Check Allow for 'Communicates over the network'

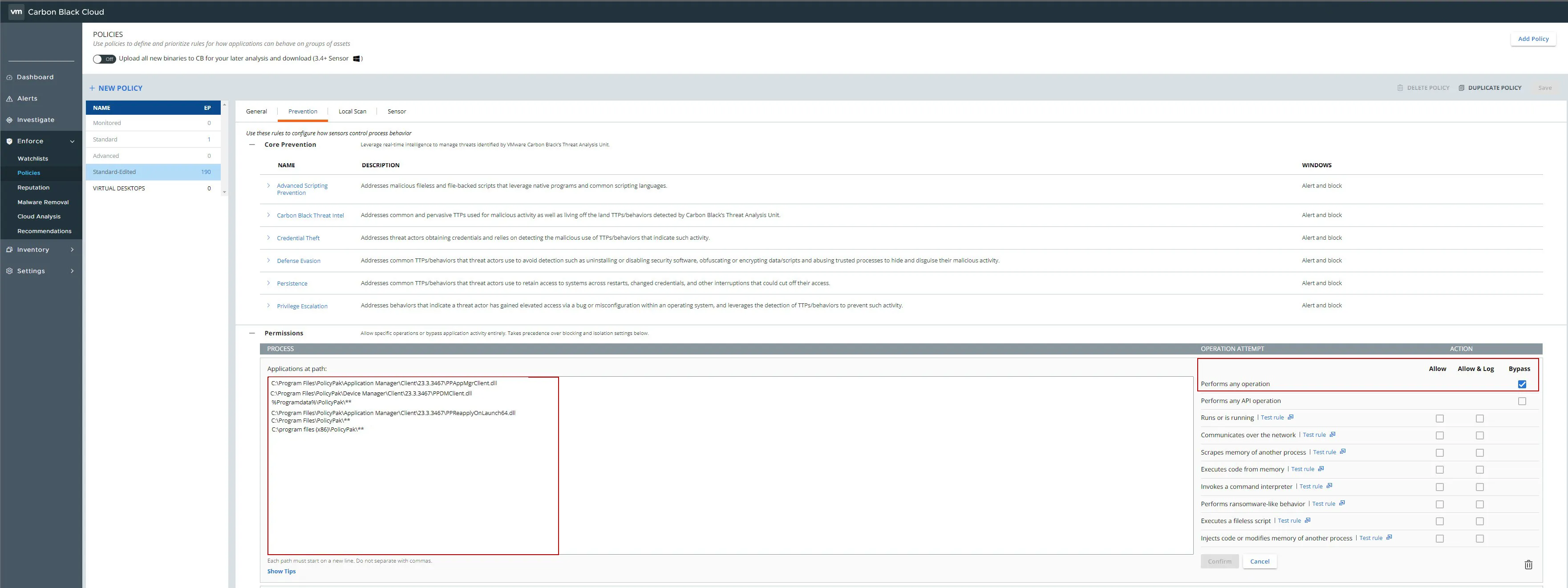[x=1439, y=435]
